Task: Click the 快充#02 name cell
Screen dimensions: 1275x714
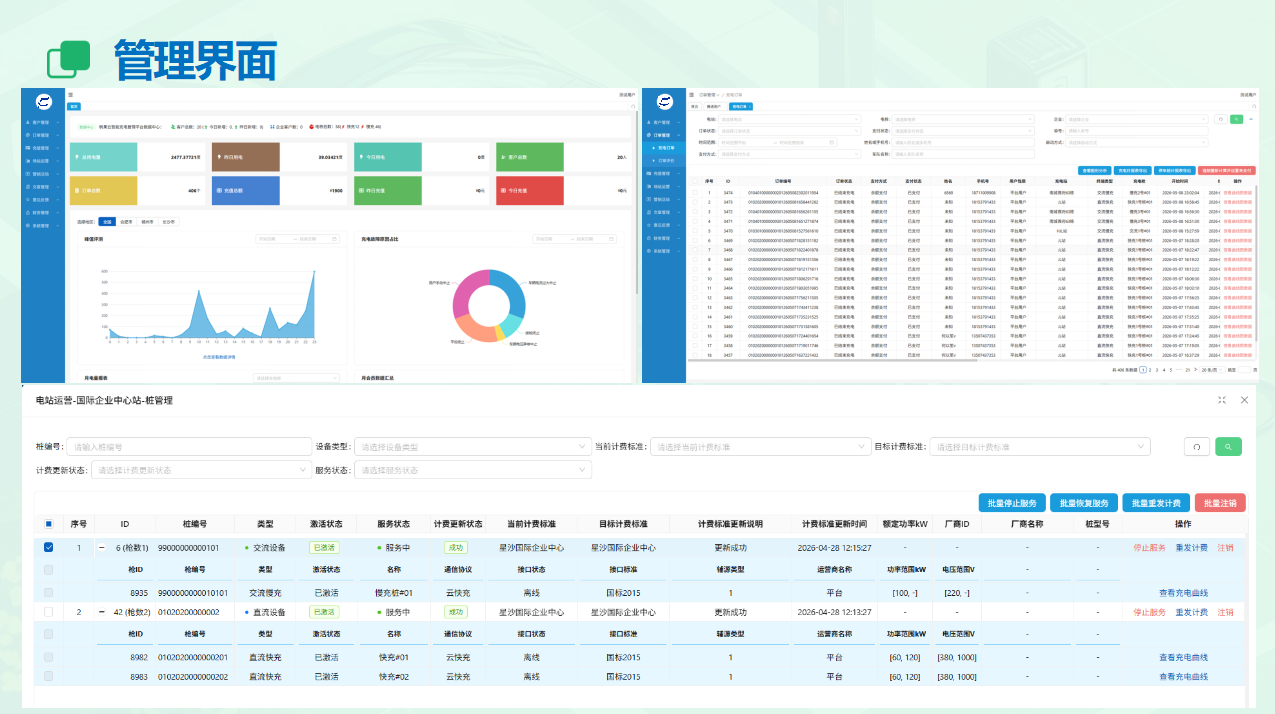Action: (395, 677)
